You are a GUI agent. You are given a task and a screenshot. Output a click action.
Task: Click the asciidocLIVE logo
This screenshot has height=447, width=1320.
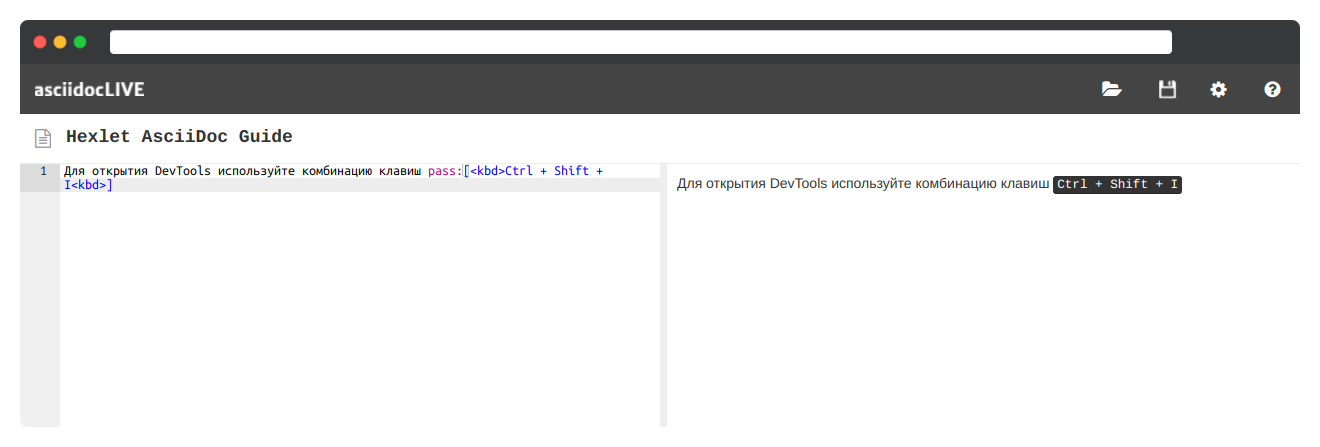(x=89, y=89)
